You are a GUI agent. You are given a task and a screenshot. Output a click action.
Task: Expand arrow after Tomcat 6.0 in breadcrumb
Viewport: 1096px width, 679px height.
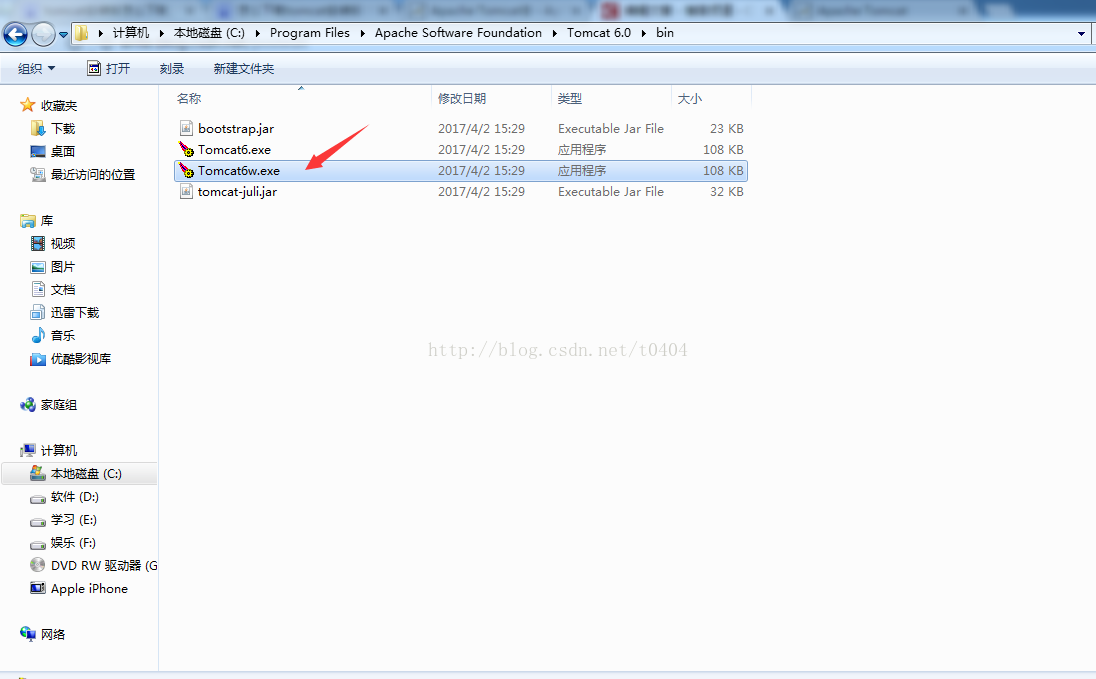point(644,33)
